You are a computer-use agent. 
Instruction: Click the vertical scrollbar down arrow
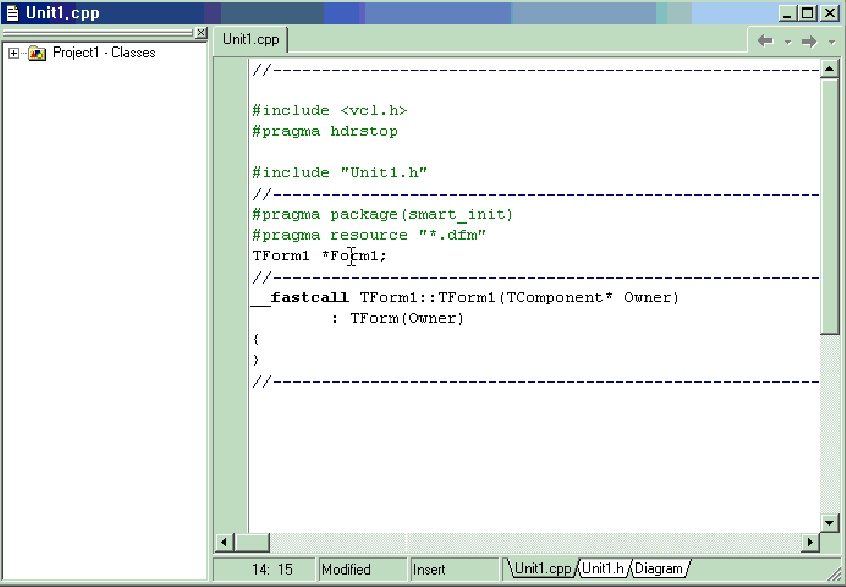(x=829, y=523)
